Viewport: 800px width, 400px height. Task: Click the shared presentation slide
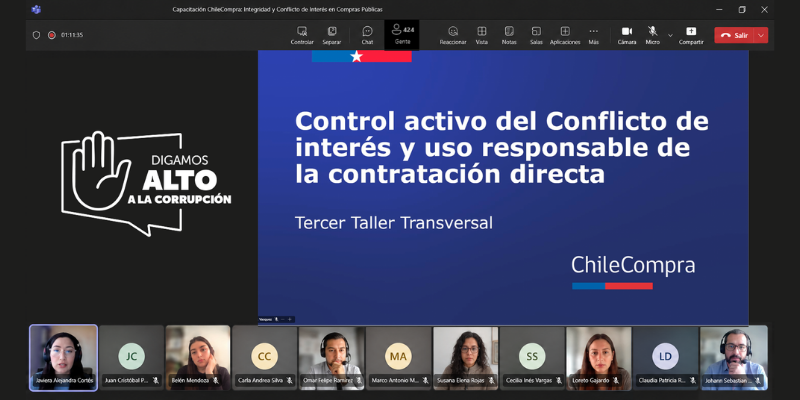coord(503,187)
